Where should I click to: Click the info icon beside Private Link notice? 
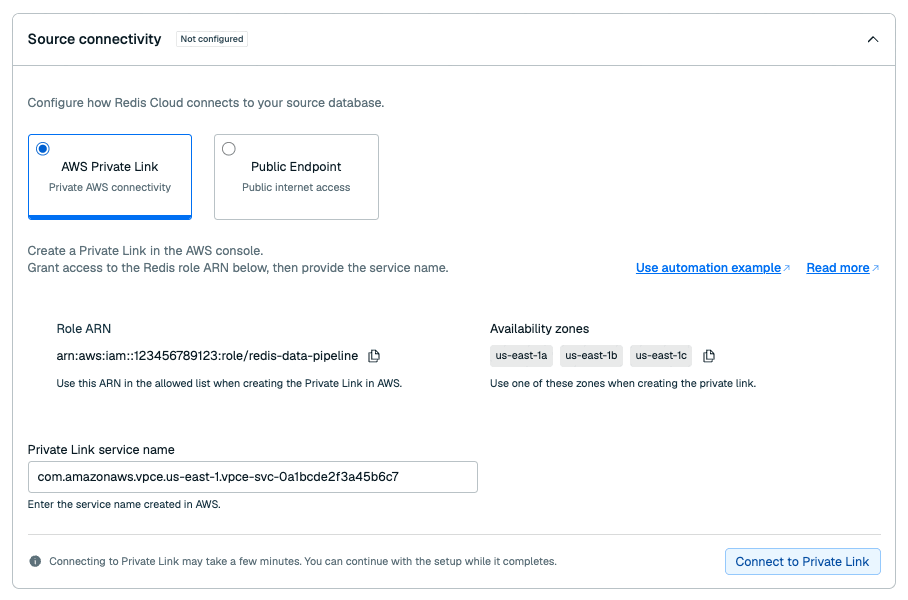pos(35,561)
